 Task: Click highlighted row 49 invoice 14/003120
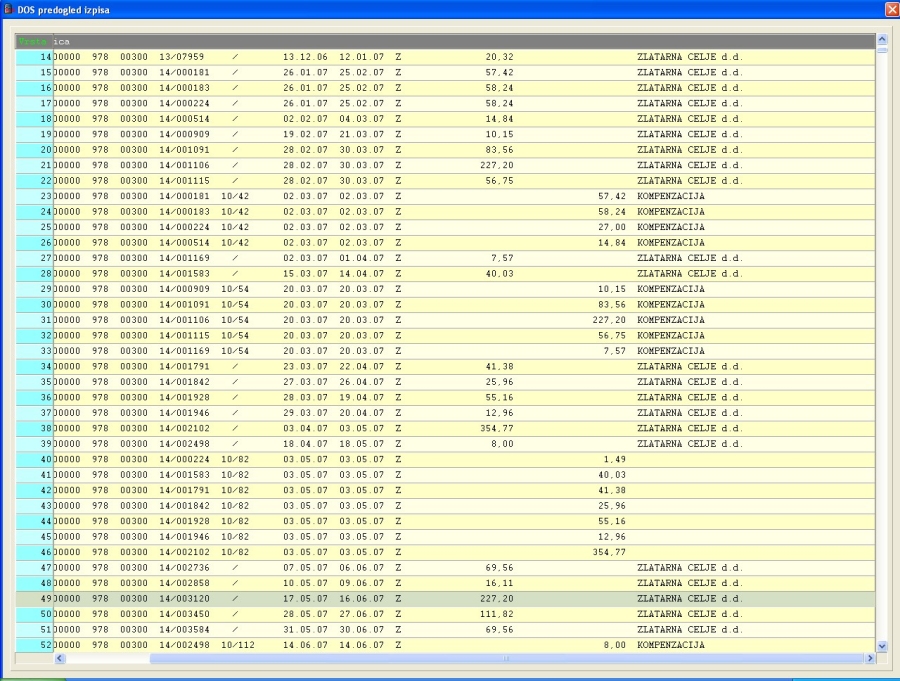pyautogui.click(x=185, y=598)
